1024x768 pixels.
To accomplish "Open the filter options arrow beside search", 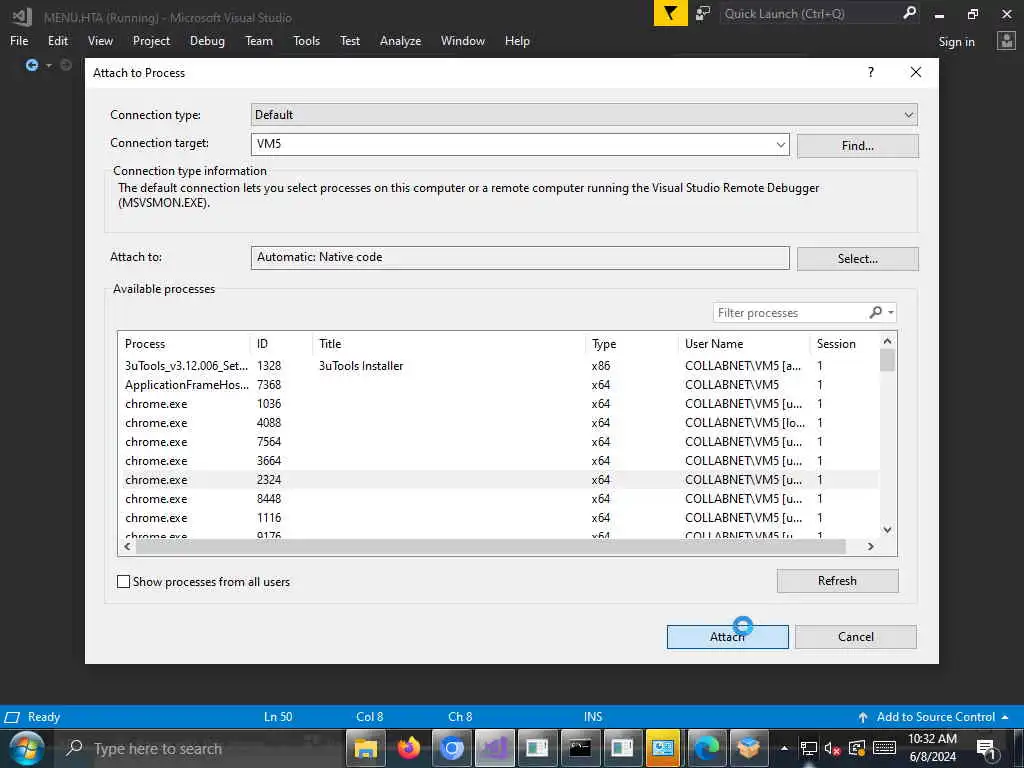I will 891,313.
